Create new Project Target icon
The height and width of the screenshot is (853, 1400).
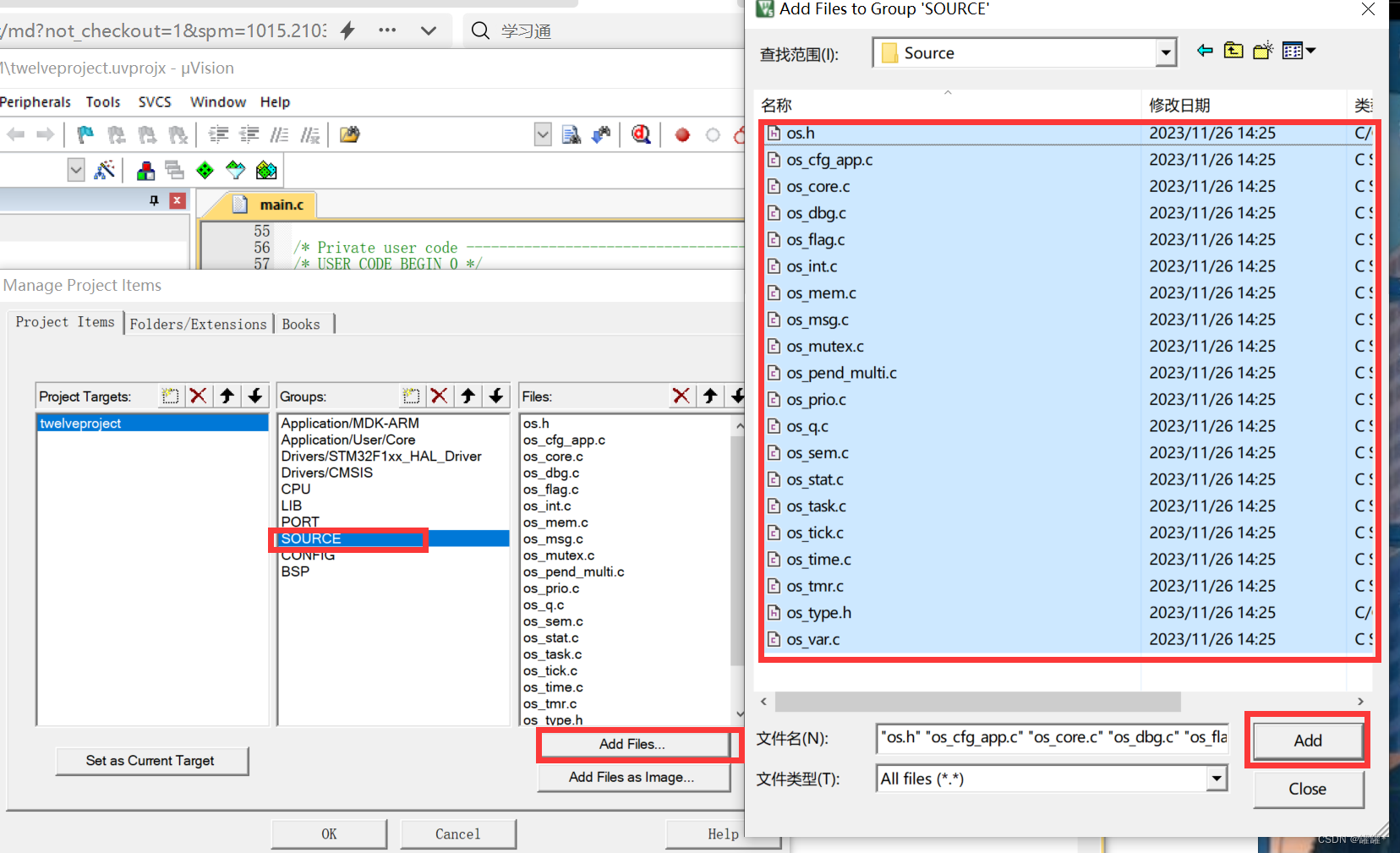(171, 396)
